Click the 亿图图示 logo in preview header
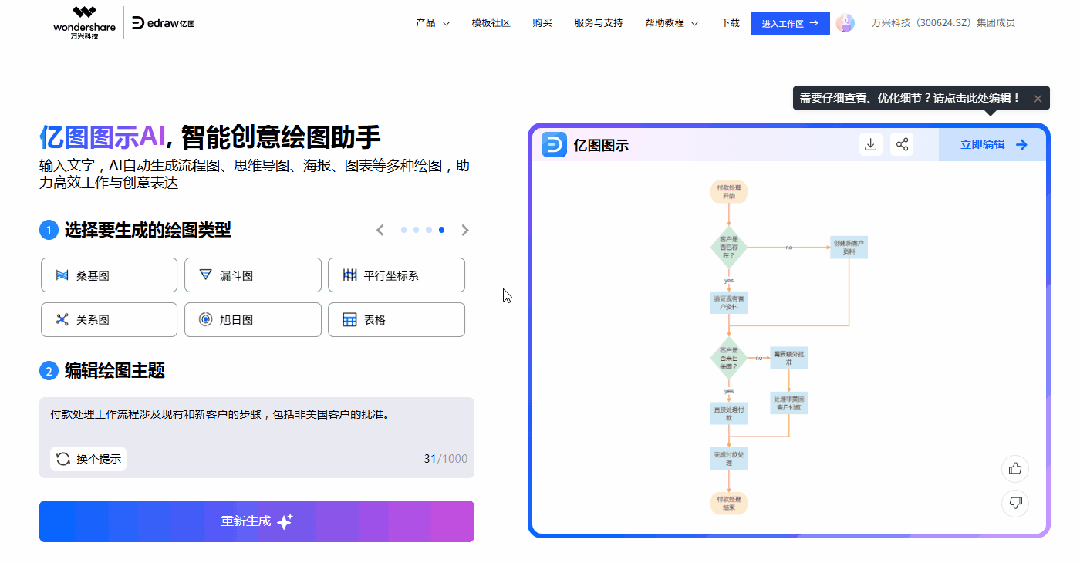The height and width of the screenshot is (563, 1080). [x=585, y=145]
